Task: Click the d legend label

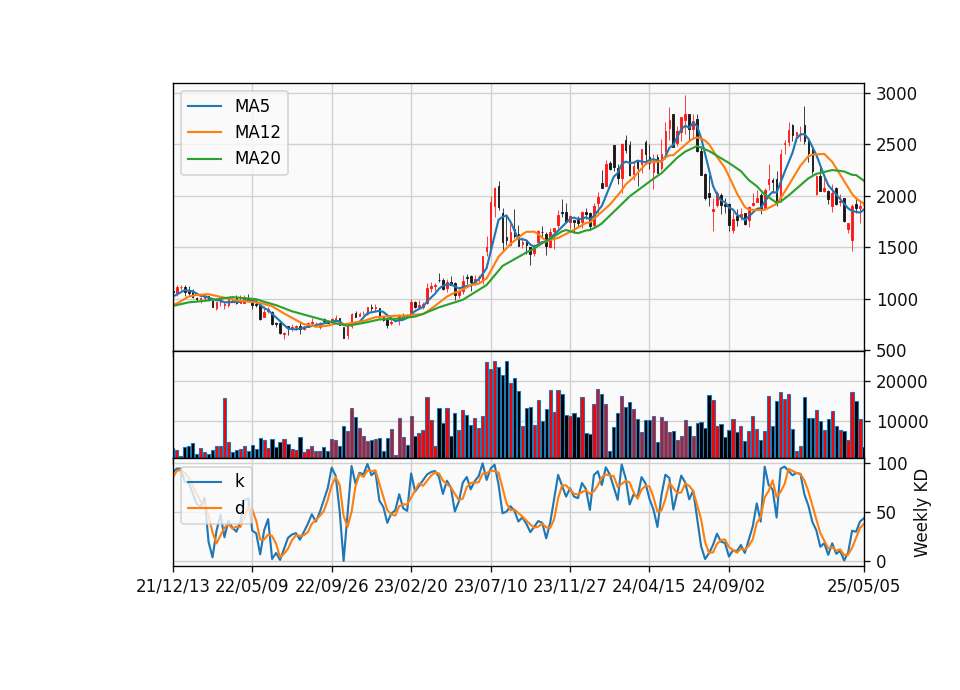Action: [240, 508]
